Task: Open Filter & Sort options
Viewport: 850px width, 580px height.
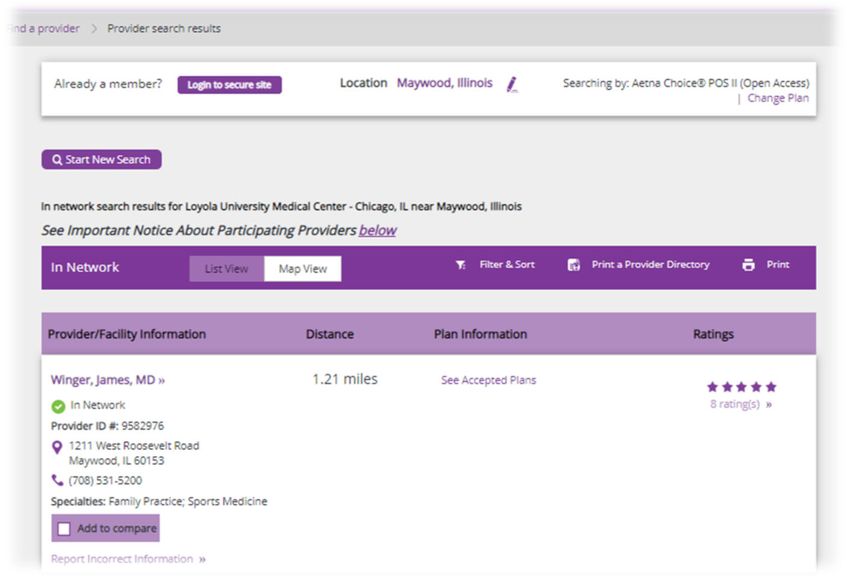Action: point(507,265)
